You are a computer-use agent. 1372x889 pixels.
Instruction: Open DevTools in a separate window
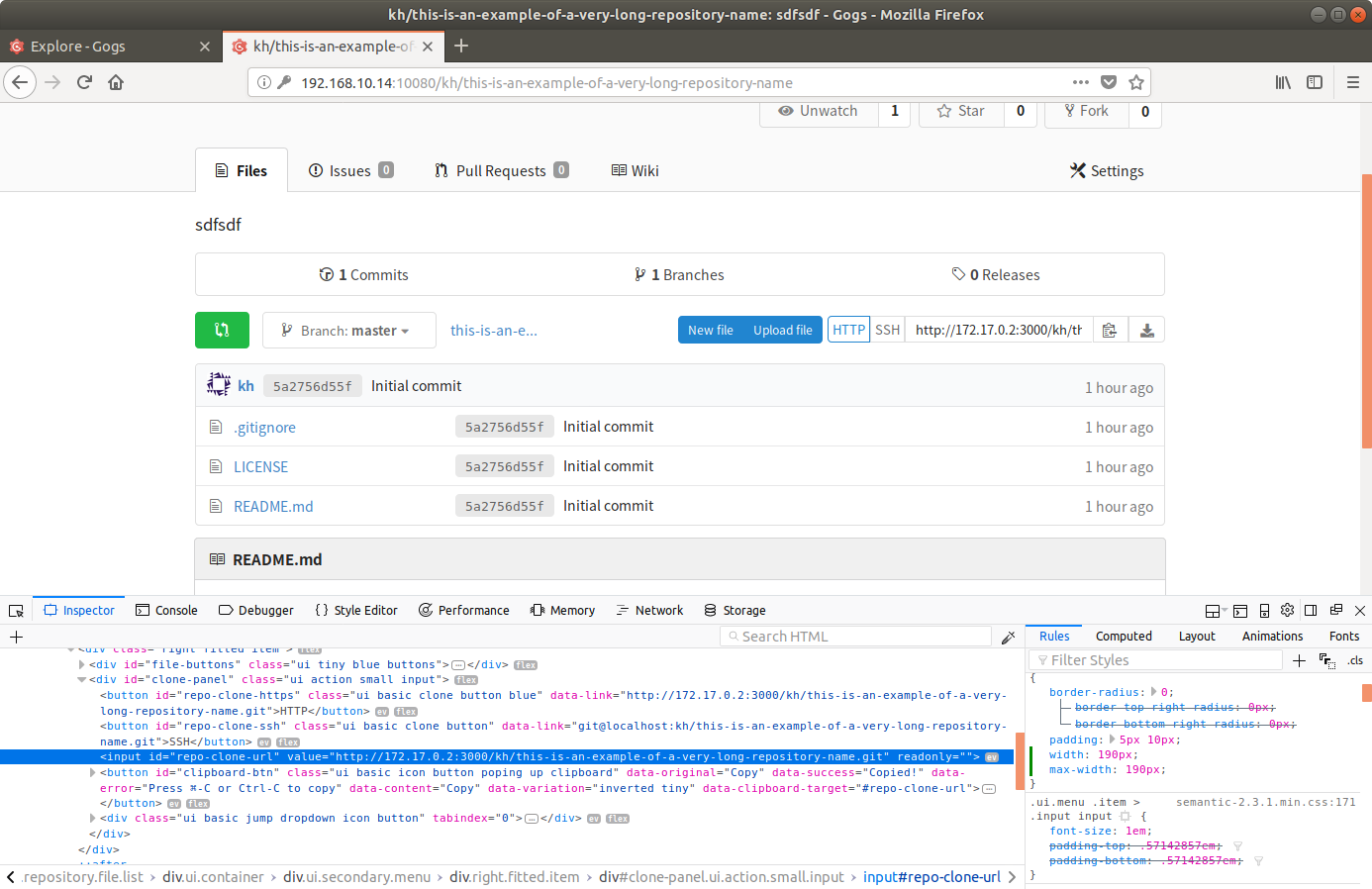[1335, 611]
